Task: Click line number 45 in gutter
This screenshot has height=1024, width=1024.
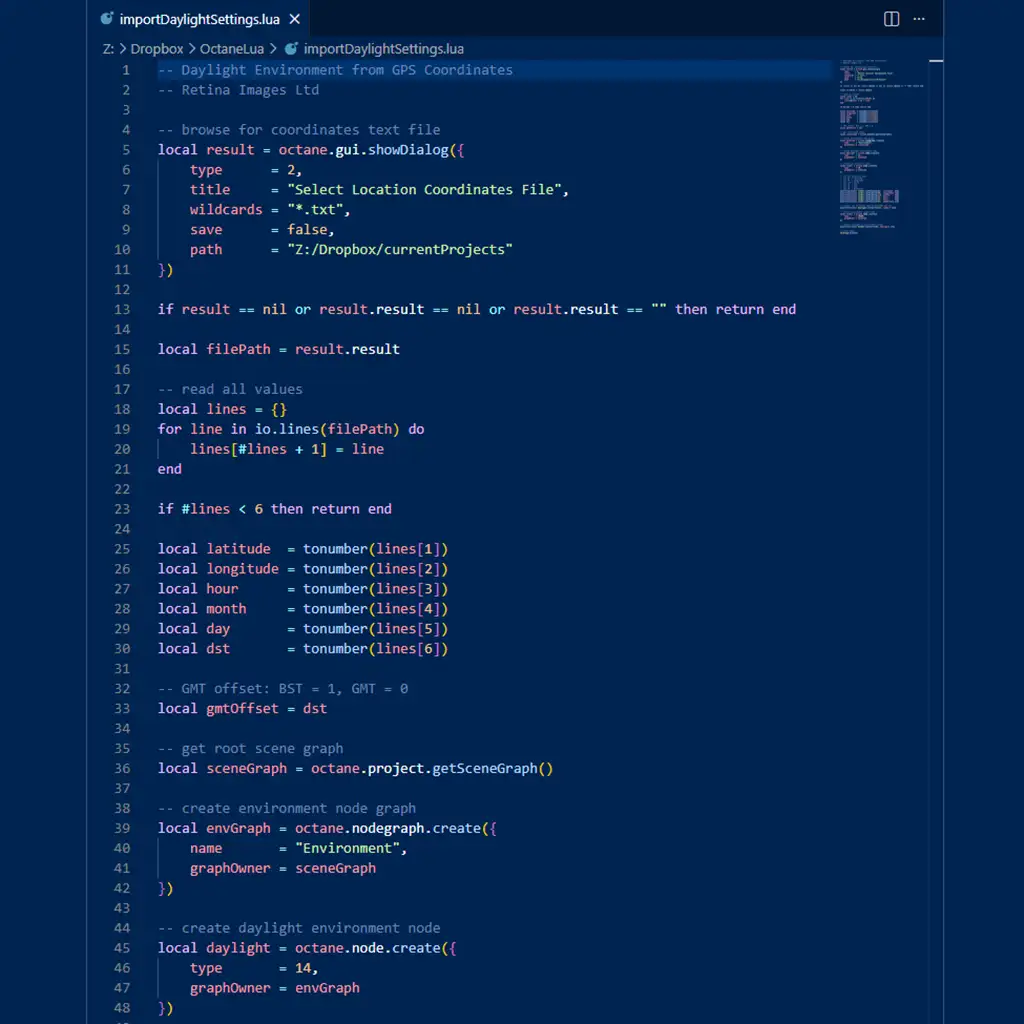Action: point(122,948)
